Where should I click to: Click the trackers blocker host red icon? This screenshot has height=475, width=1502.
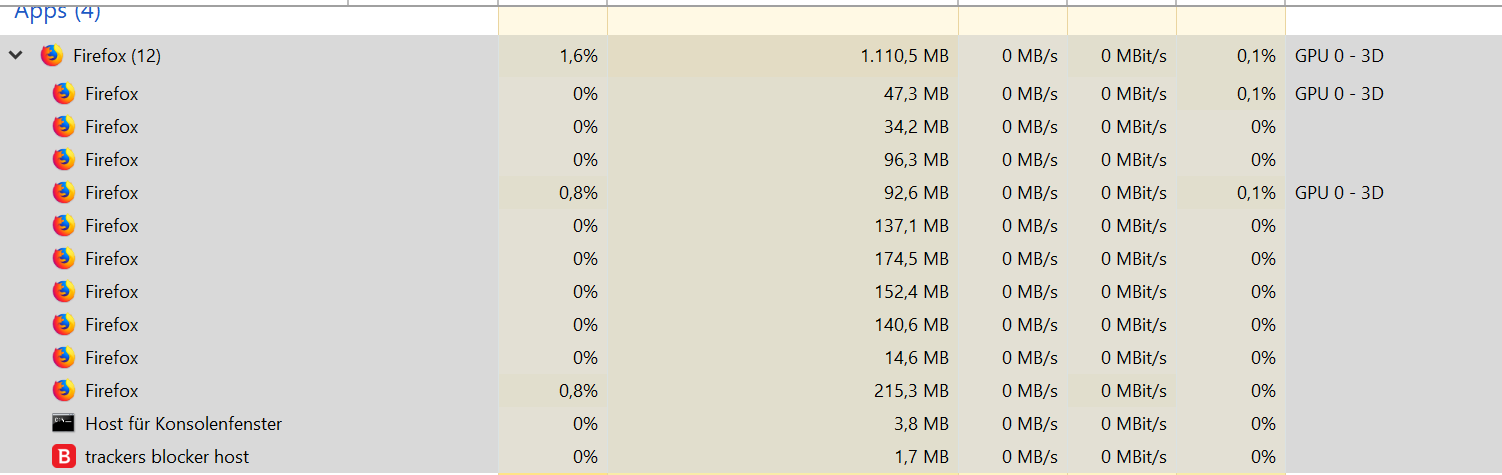point(64,457)
